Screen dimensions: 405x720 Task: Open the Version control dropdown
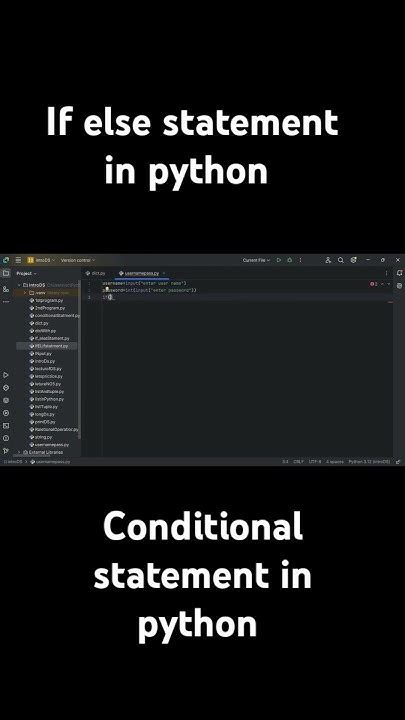tap(78, 260)
